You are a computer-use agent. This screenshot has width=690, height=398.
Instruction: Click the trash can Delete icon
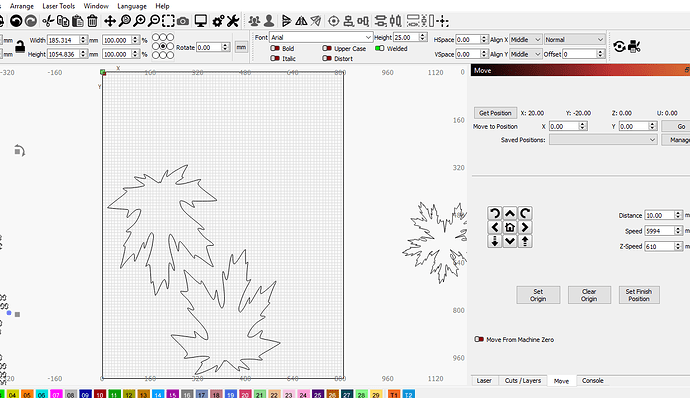tap(92, 21)
